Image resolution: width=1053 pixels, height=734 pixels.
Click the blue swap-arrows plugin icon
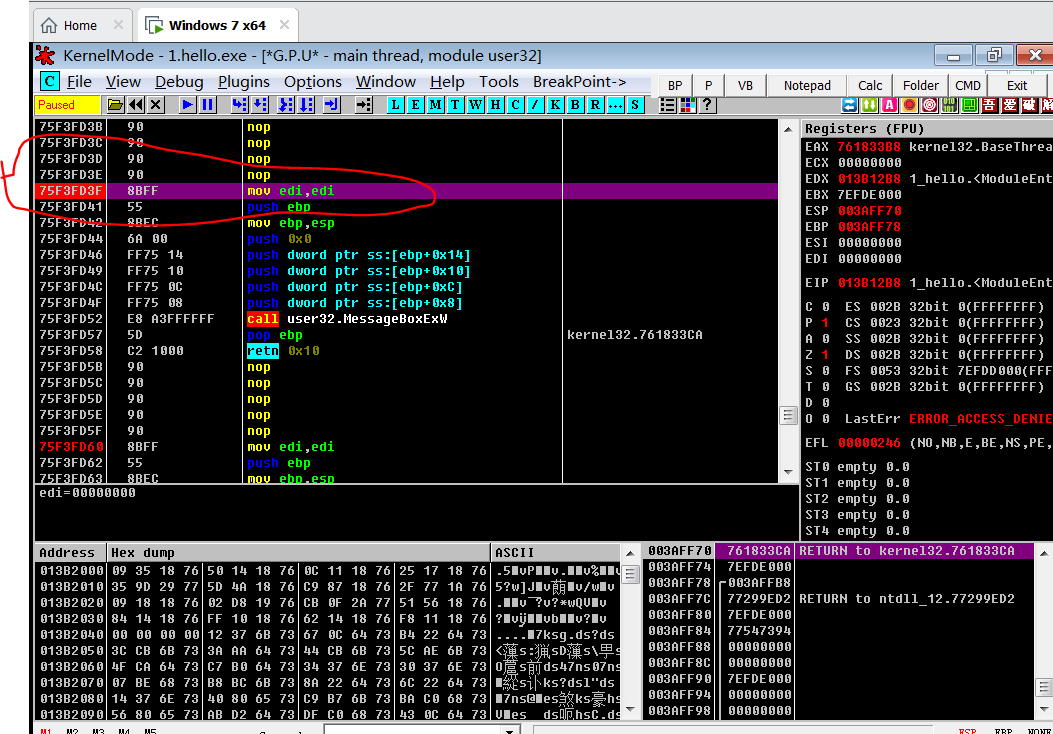(x=850, y=105)
